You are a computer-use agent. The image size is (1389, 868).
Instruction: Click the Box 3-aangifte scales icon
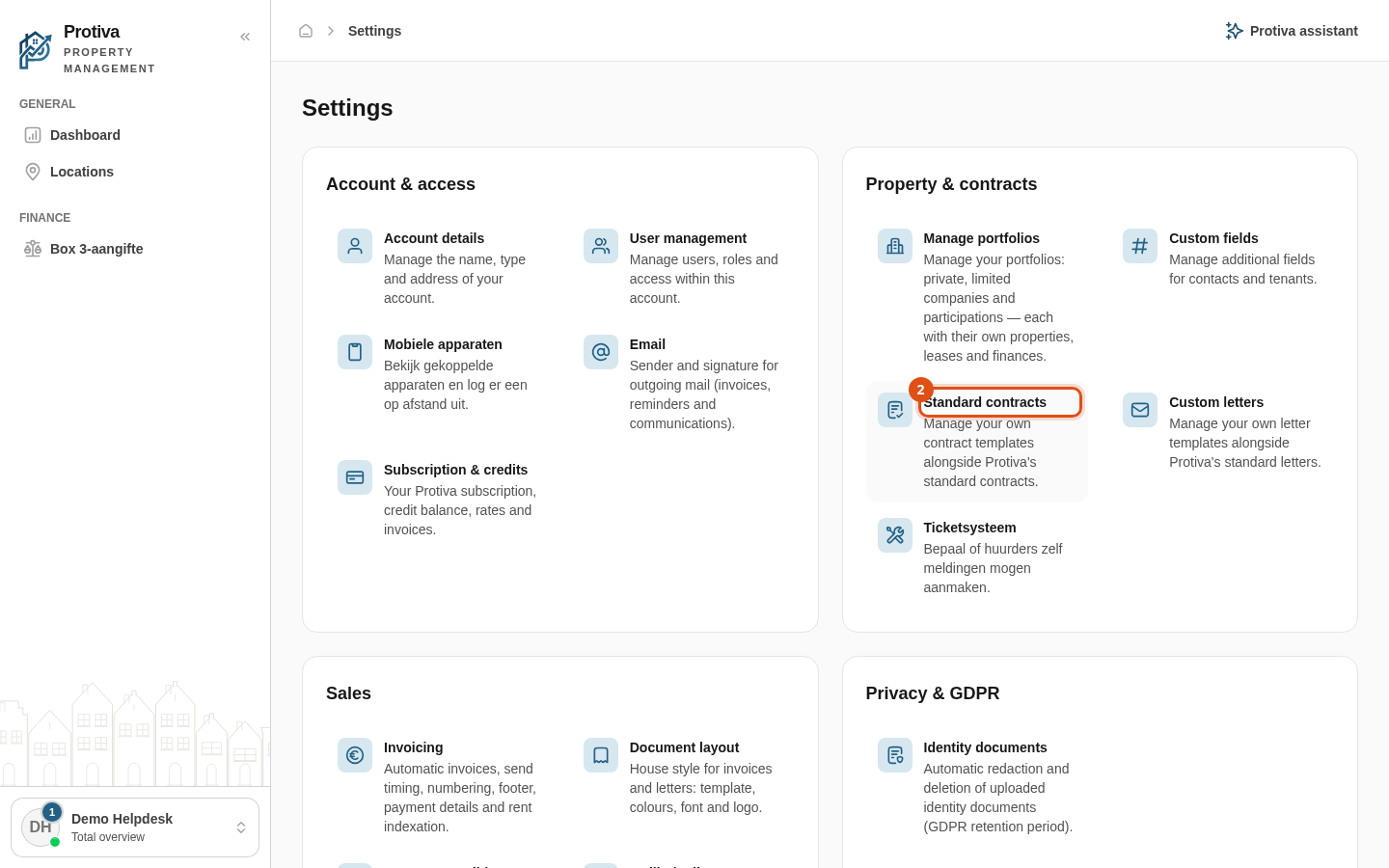point(33,249)
